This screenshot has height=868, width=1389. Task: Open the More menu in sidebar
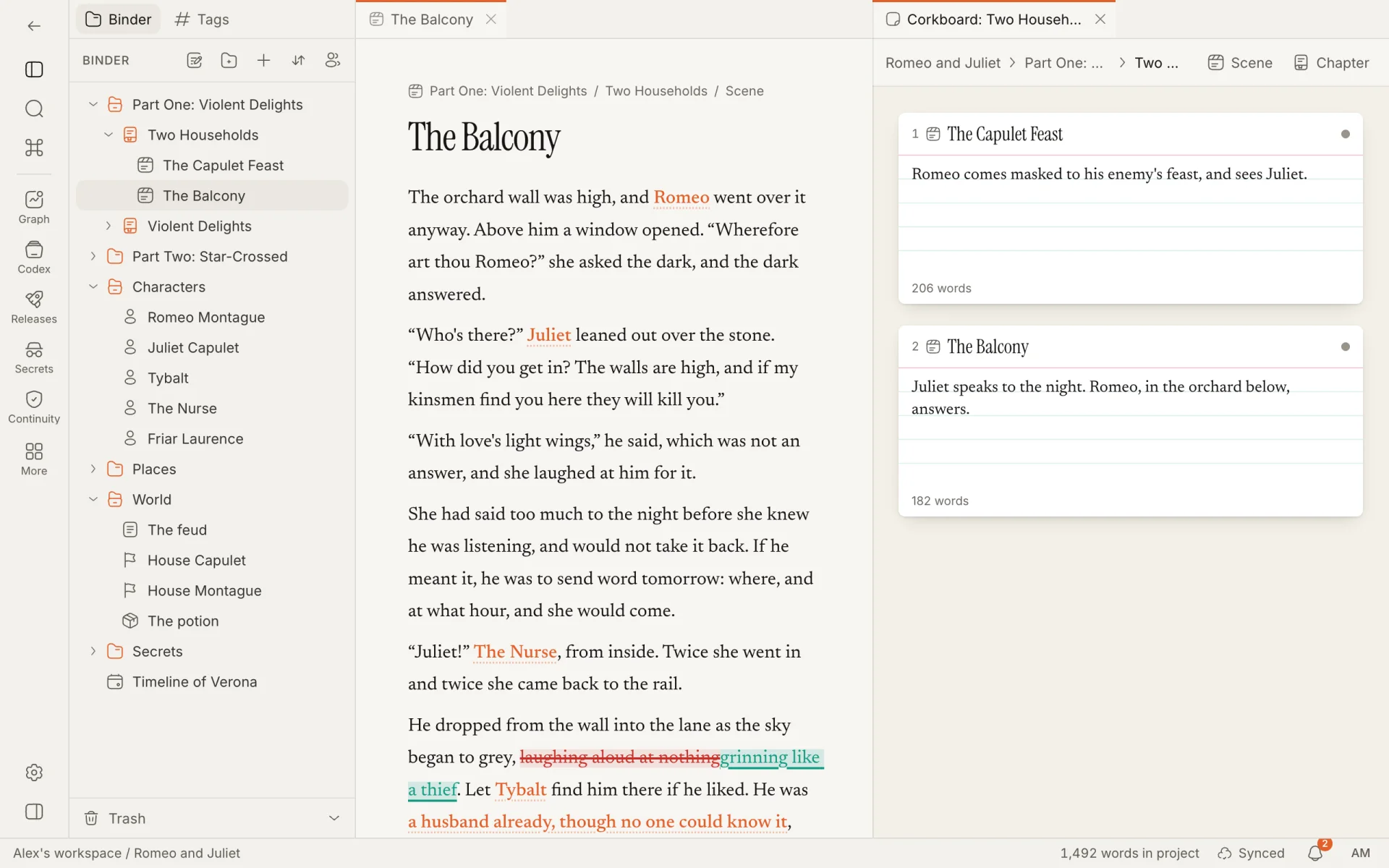coord(34,459)
